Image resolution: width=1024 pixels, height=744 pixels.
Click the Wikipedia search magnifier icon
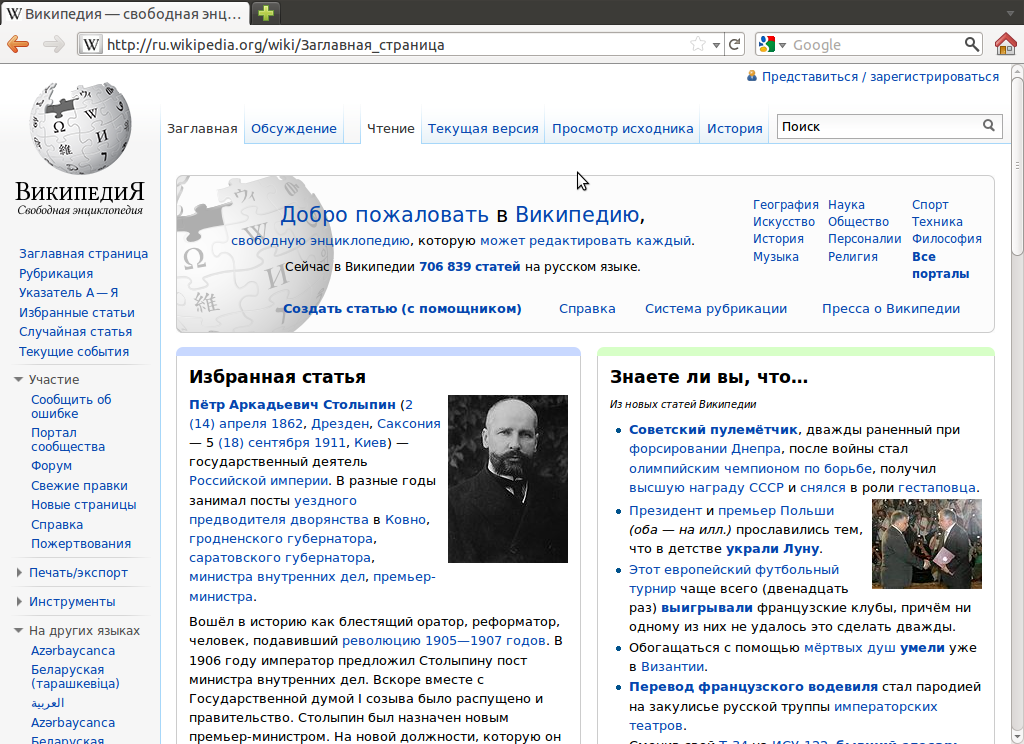tap(989, 125)
